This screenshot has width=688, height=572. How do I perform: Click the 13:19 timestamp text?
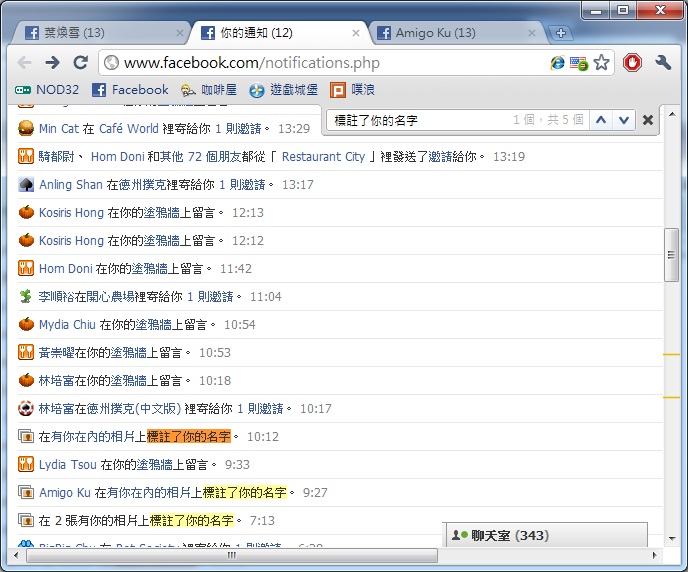click(x=509, y=157)
